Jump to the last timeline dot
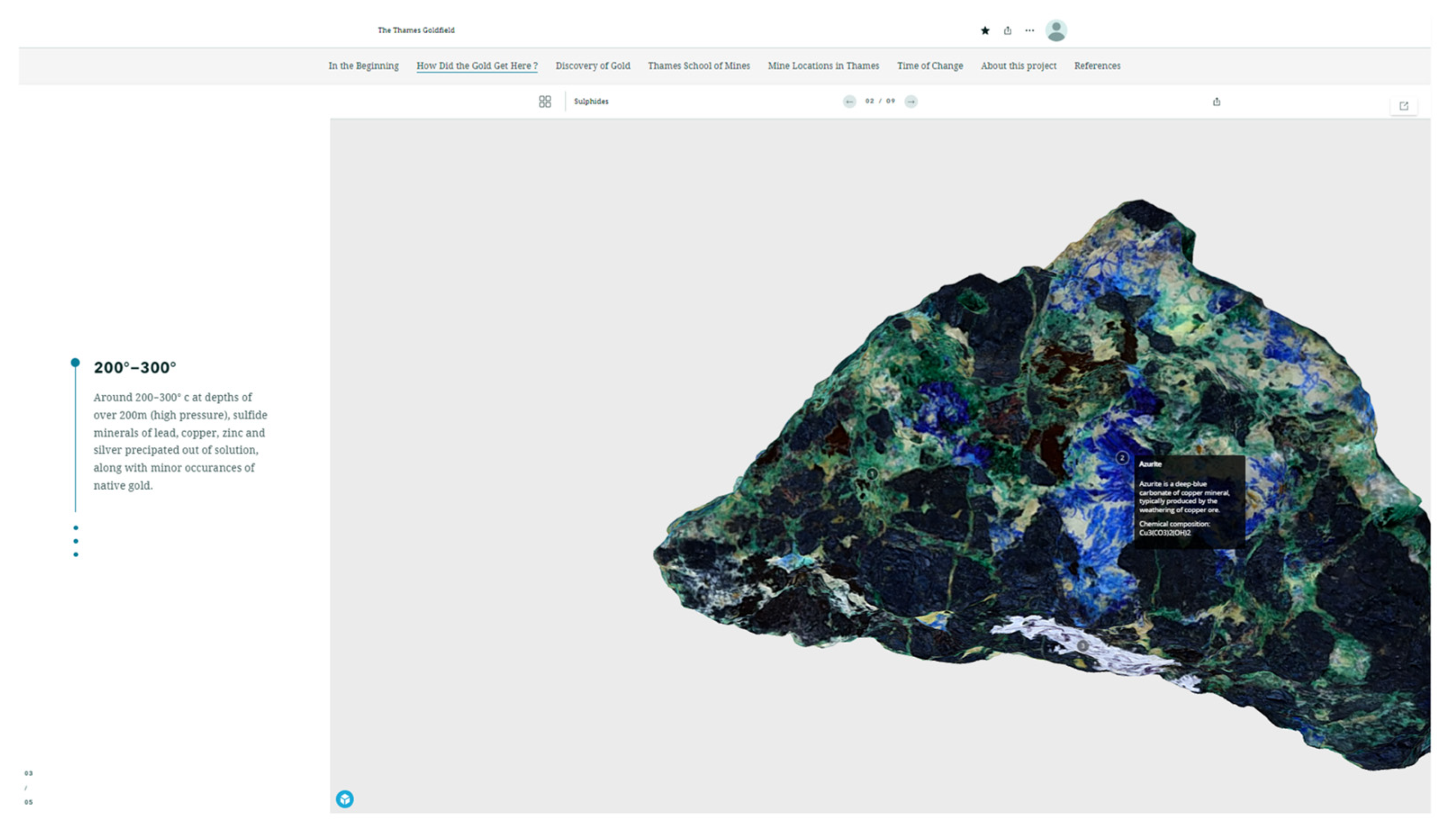 [76, 554]
